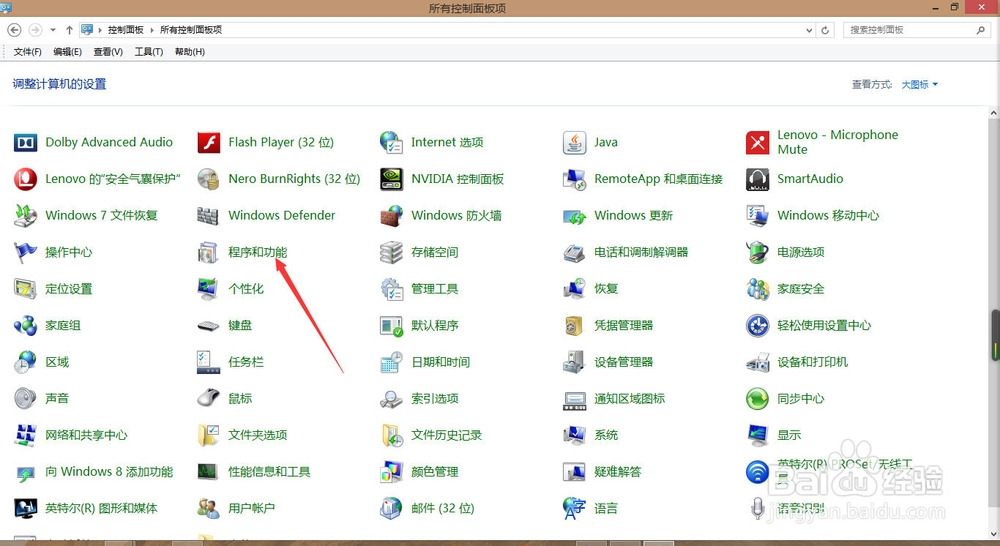Open recent locations dropdown next to forward button
Image resolution: width=1000 pixels, height=546 pixels.
53,30
